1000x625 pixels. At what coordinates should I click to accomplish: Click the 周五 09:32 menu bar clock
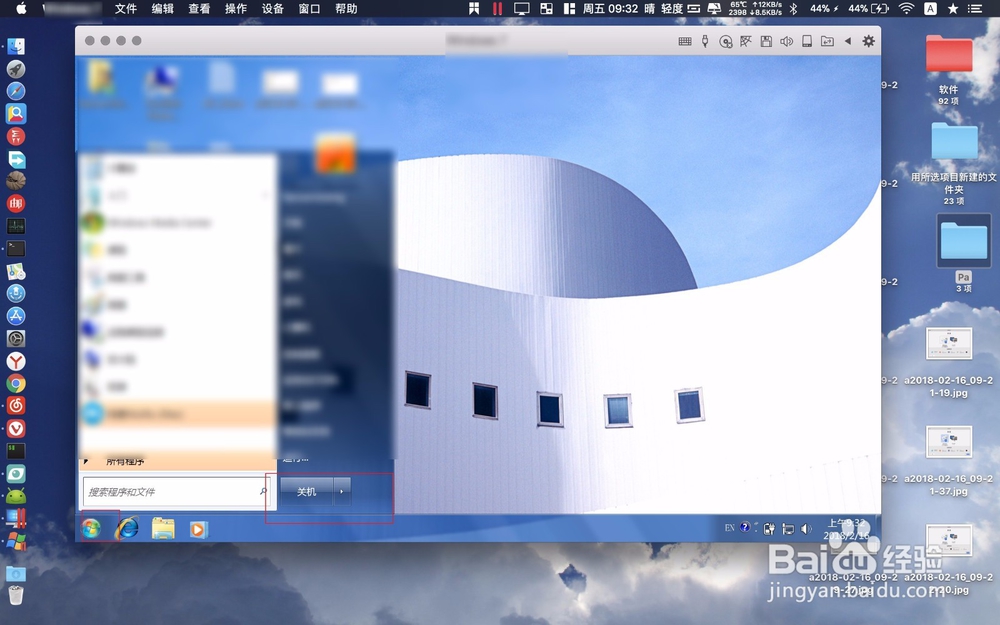point(610,8)
